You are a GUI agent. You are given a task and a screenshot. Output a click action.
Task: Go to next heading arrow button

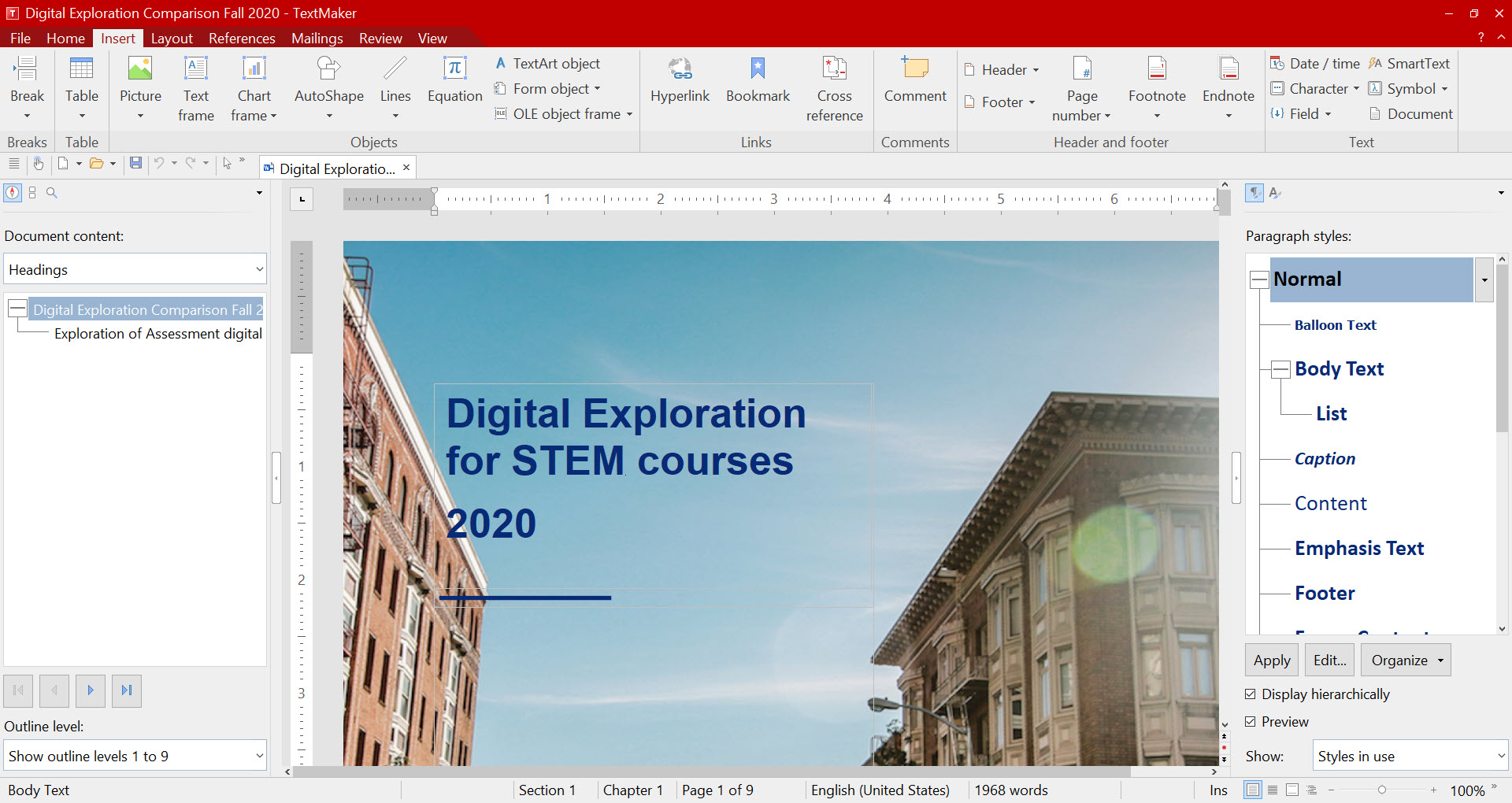click(91, 690)
